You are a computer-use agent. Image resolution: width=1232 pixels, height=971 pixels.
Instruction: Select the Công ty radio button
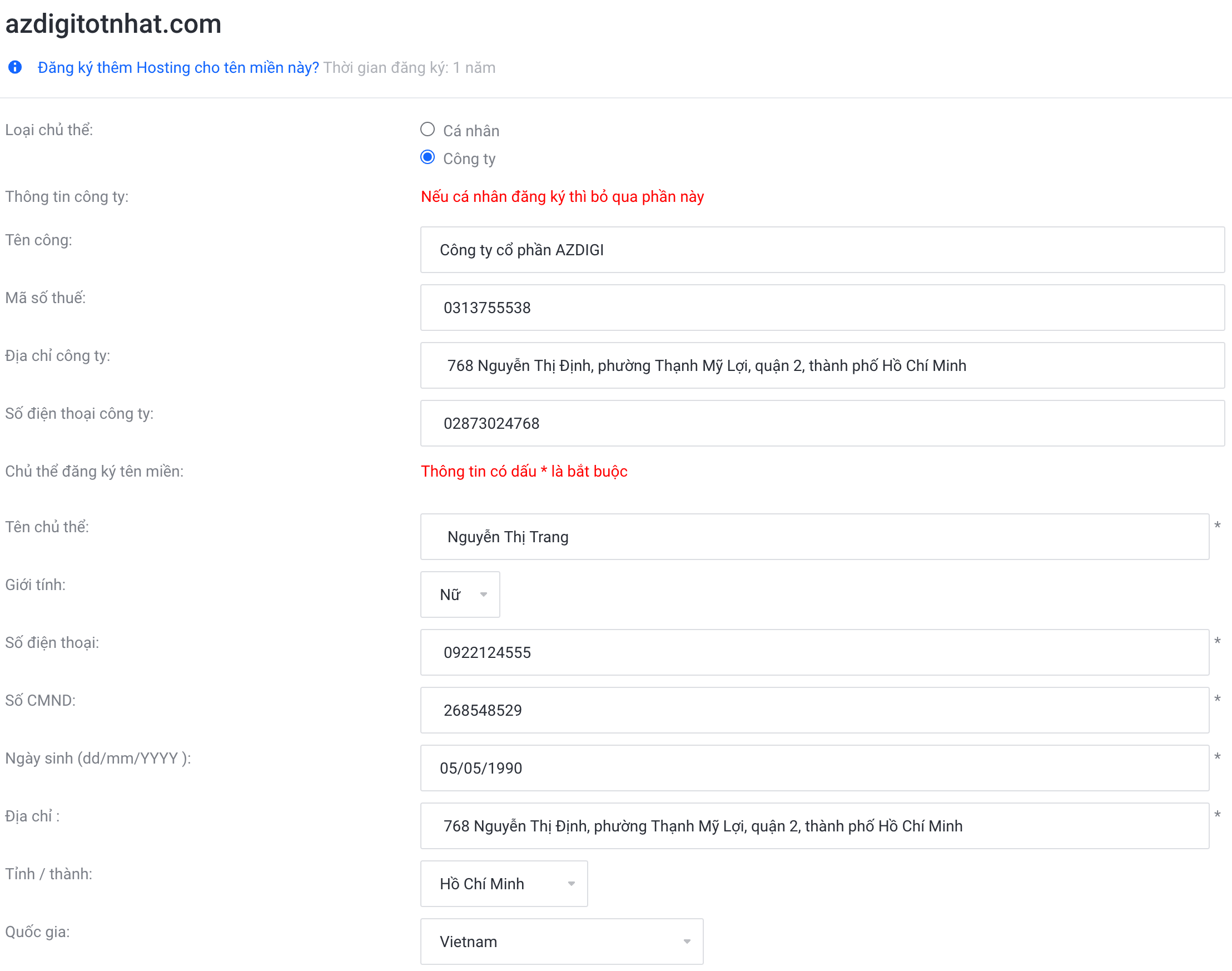point(428,157)
